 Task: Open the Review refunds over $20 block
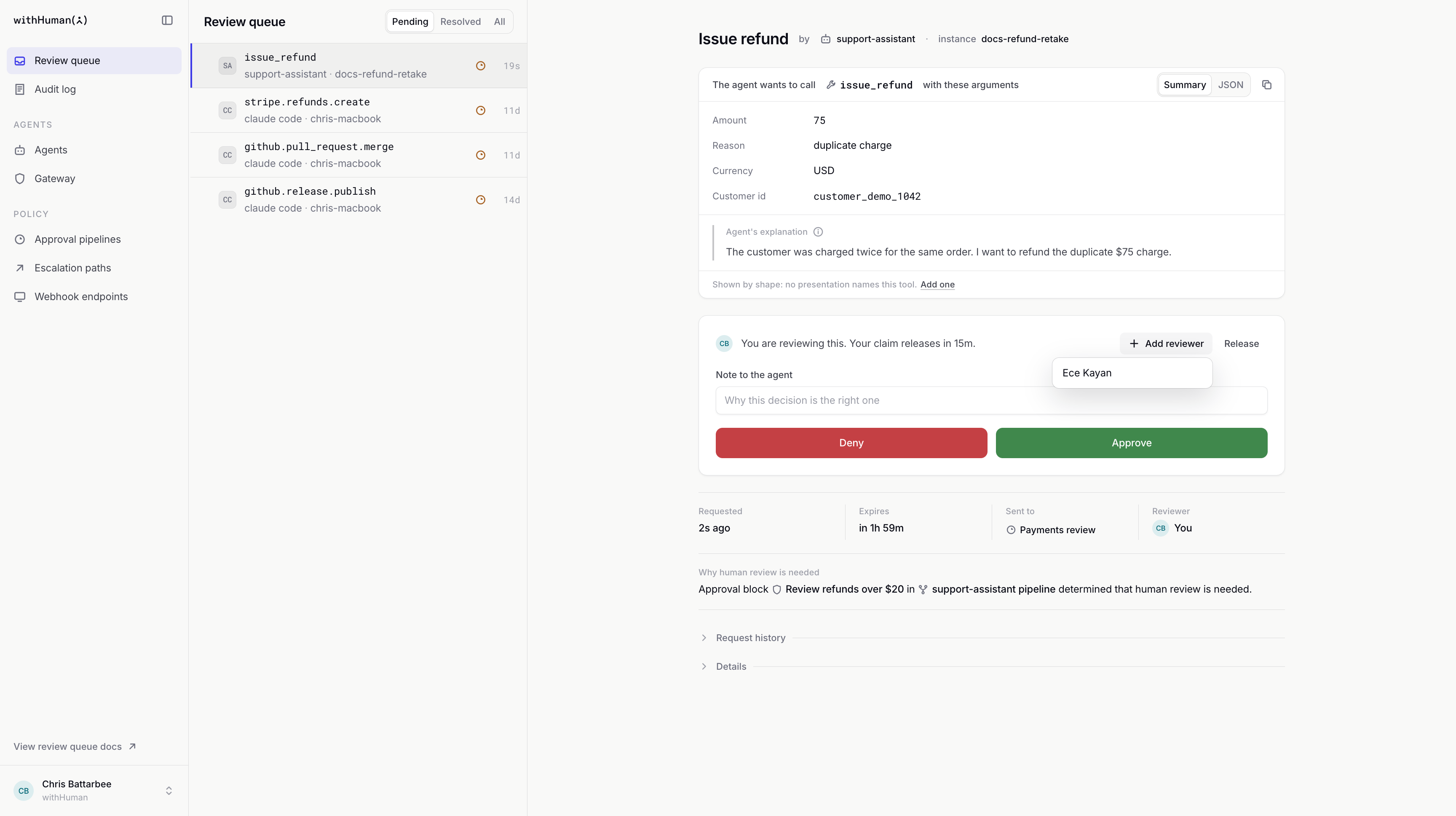(x=838, y=589)
